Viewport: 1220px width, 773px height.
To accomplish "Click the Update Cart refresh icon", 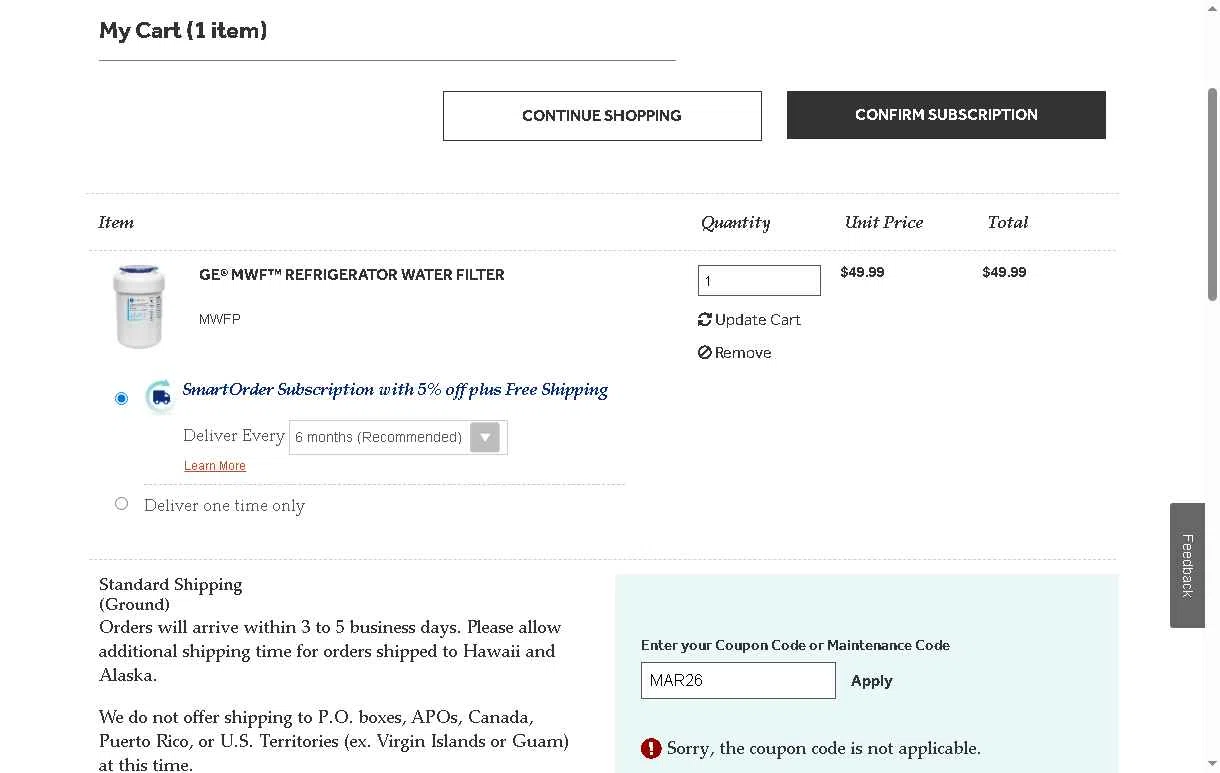I will [x=705, y=320].
